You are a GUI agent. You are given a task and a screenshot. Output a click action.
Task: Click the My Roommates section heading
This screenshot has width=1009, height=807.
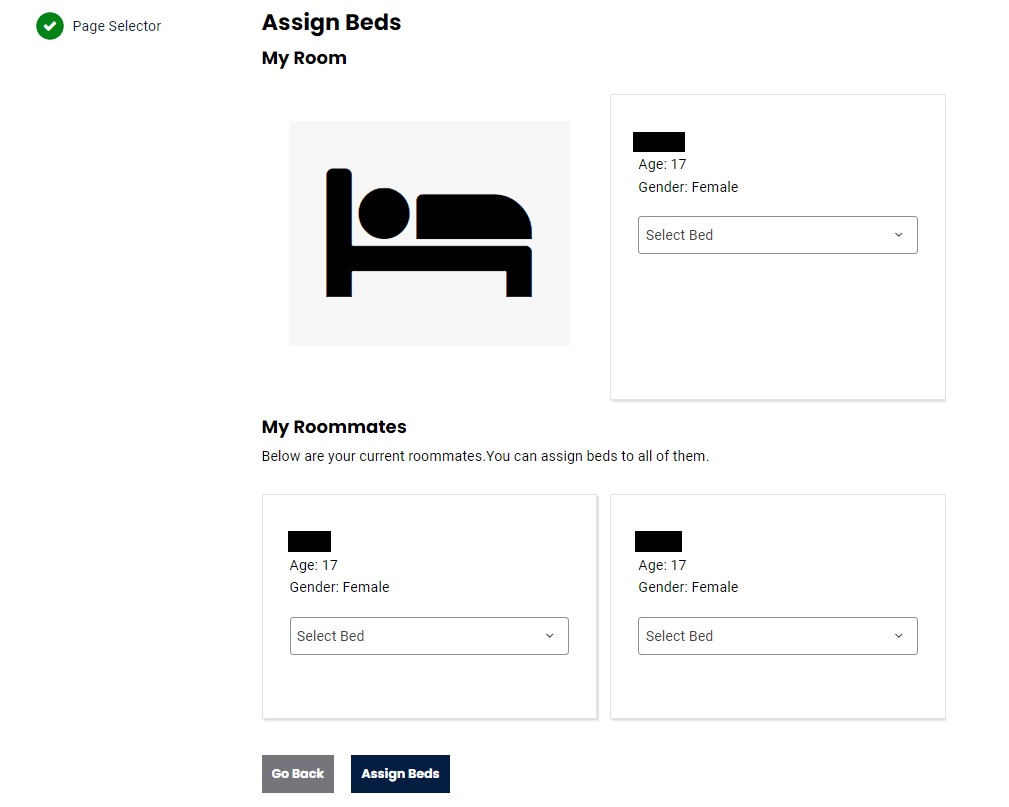(334, 427)
